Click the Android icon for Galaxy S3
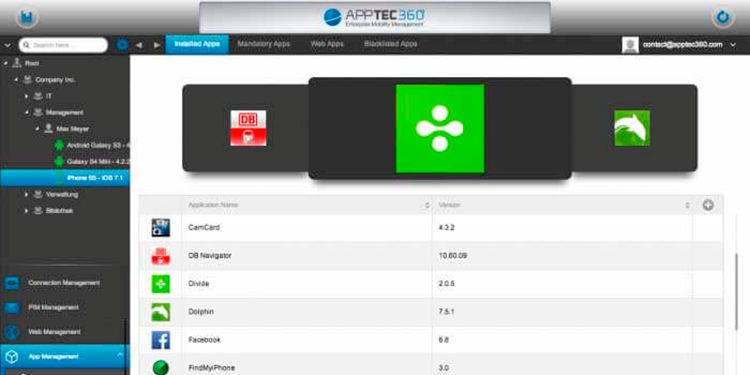The image size is (750, 375). 59,145
